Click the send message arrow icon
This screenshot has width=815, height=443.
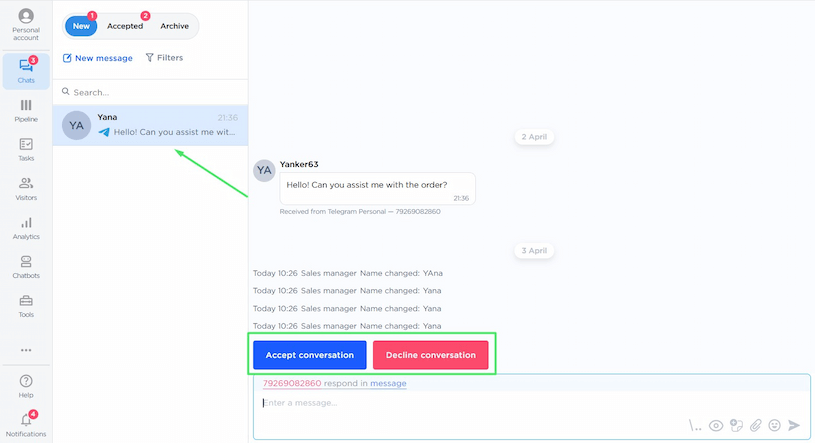[795, 425]
